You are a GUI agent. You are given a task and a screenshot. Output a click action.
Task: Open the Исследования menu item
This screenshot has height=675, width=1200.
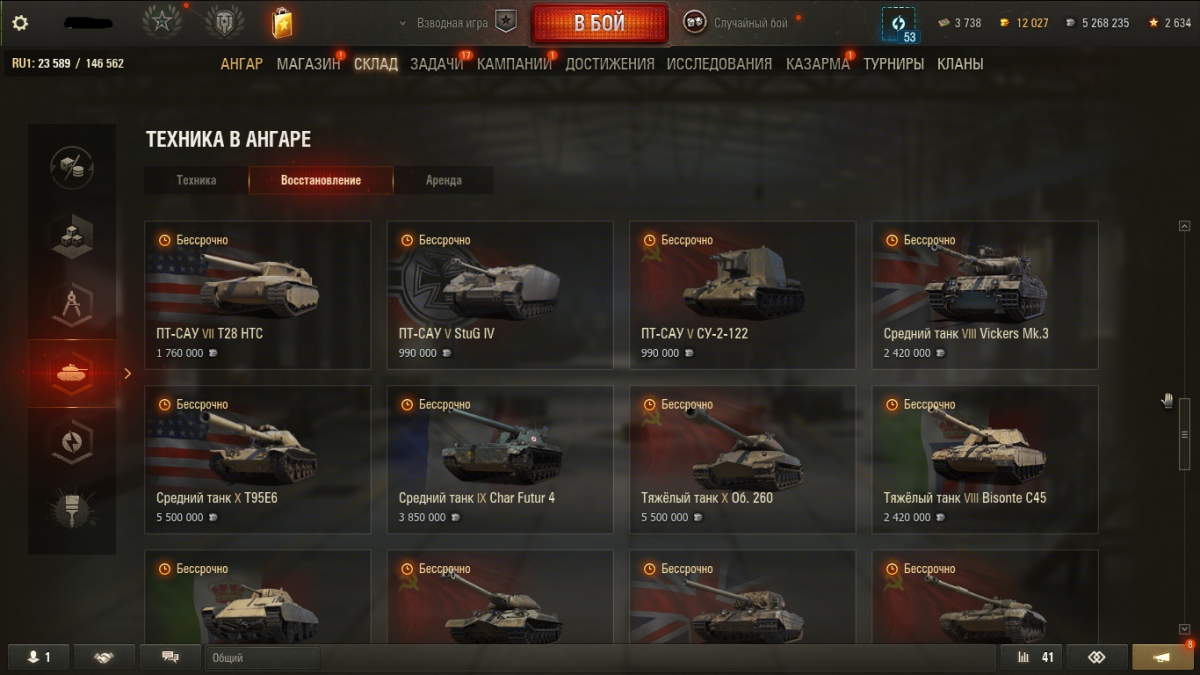(x=719, y=64)
